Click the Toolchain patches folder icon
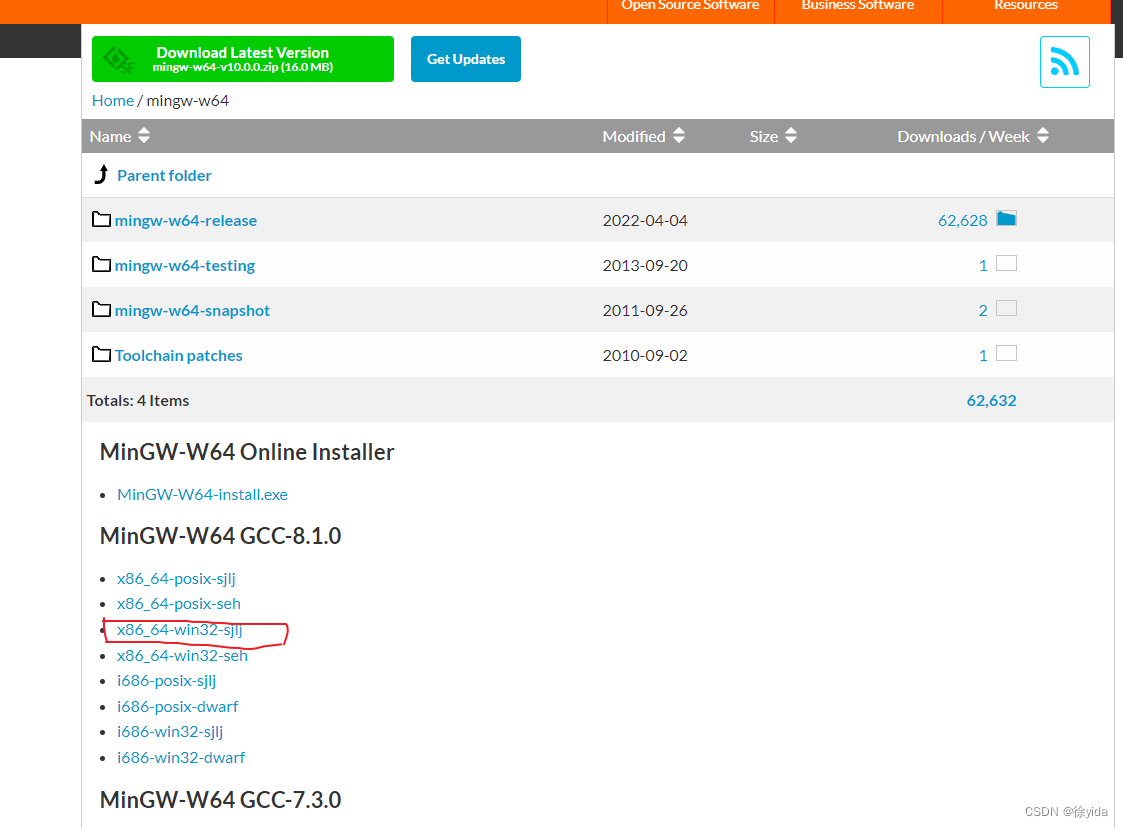This screenshot has width=1123, height=828. click(x=102, y=355)
